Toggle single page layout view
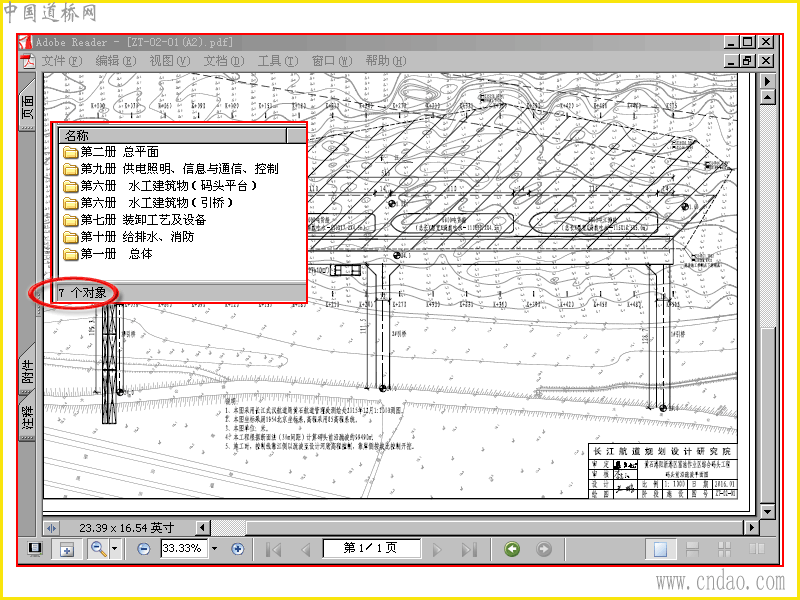 660,549
